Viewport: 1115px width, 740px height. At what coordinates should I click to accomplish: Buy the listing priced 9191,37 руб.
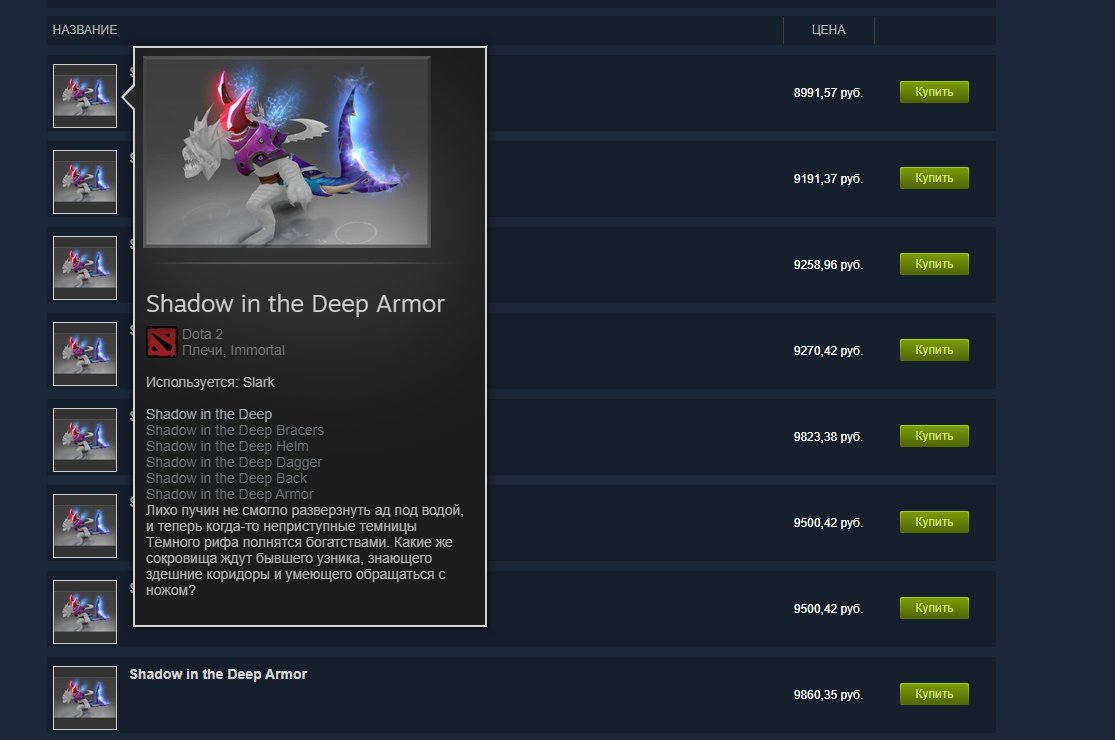click(934, 178)
